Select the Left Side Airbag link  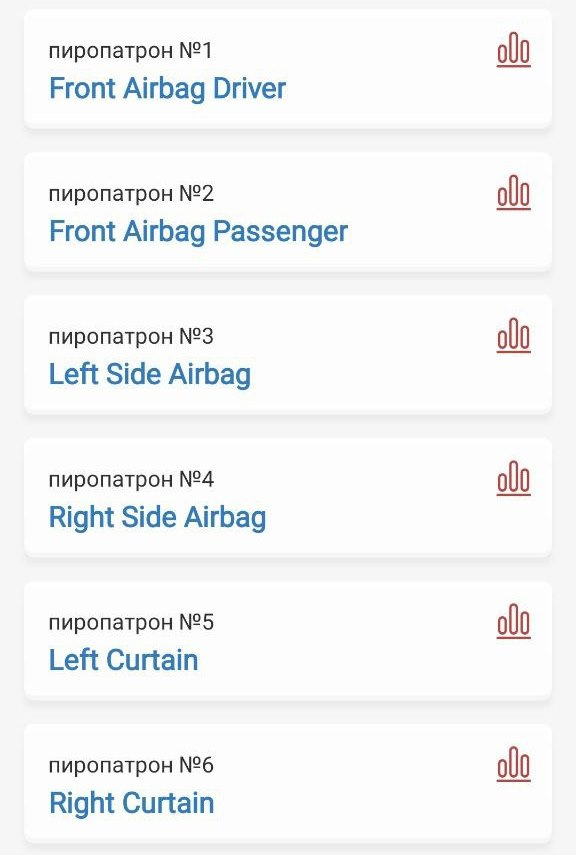[x=150, y=374]
